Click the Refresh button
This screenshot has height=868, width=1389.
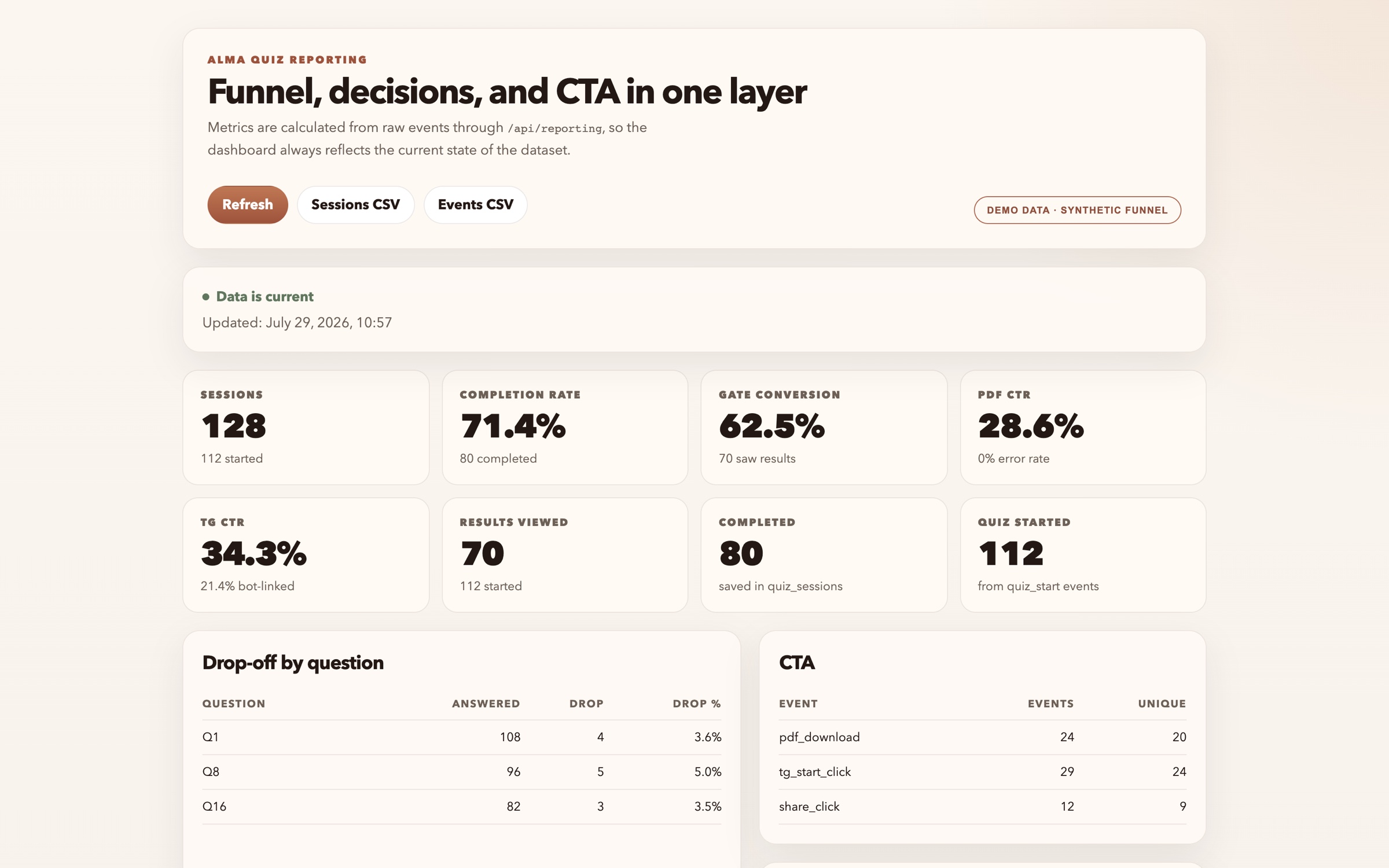pyautogui.click(x=248, y=205)
